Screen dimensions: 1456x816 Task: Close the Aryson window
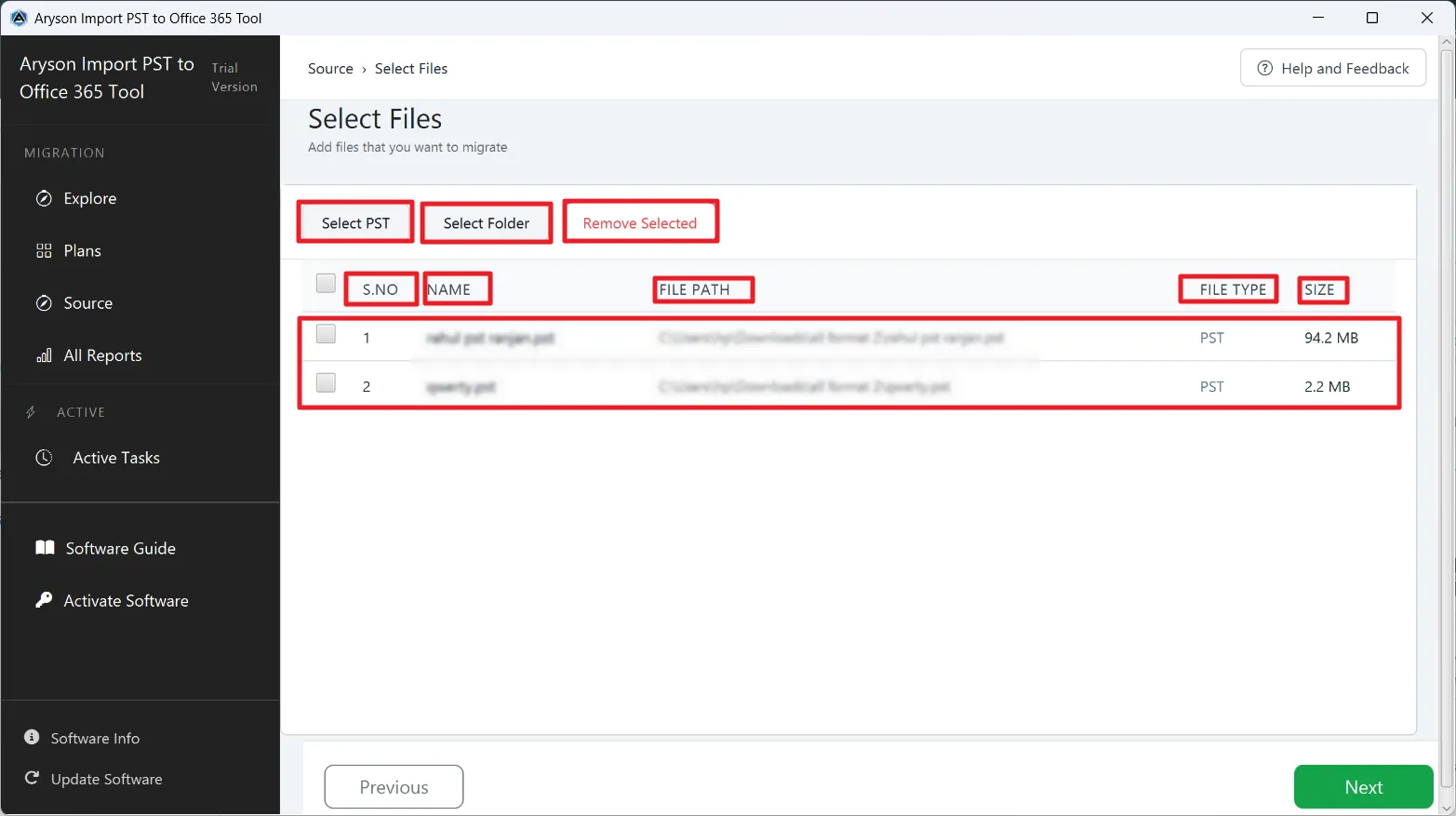[1426, 18]
